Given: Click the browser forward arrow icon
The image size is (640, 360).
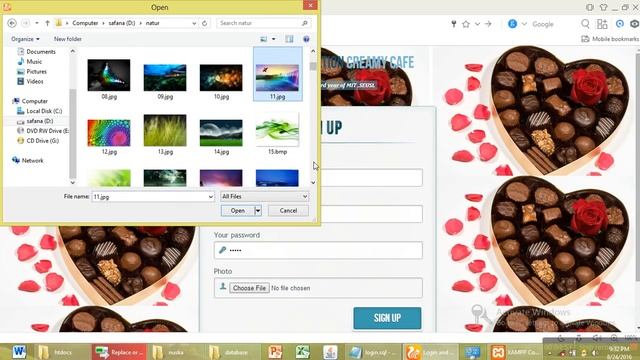Looking at the screenshot, I should coord(488,24).
